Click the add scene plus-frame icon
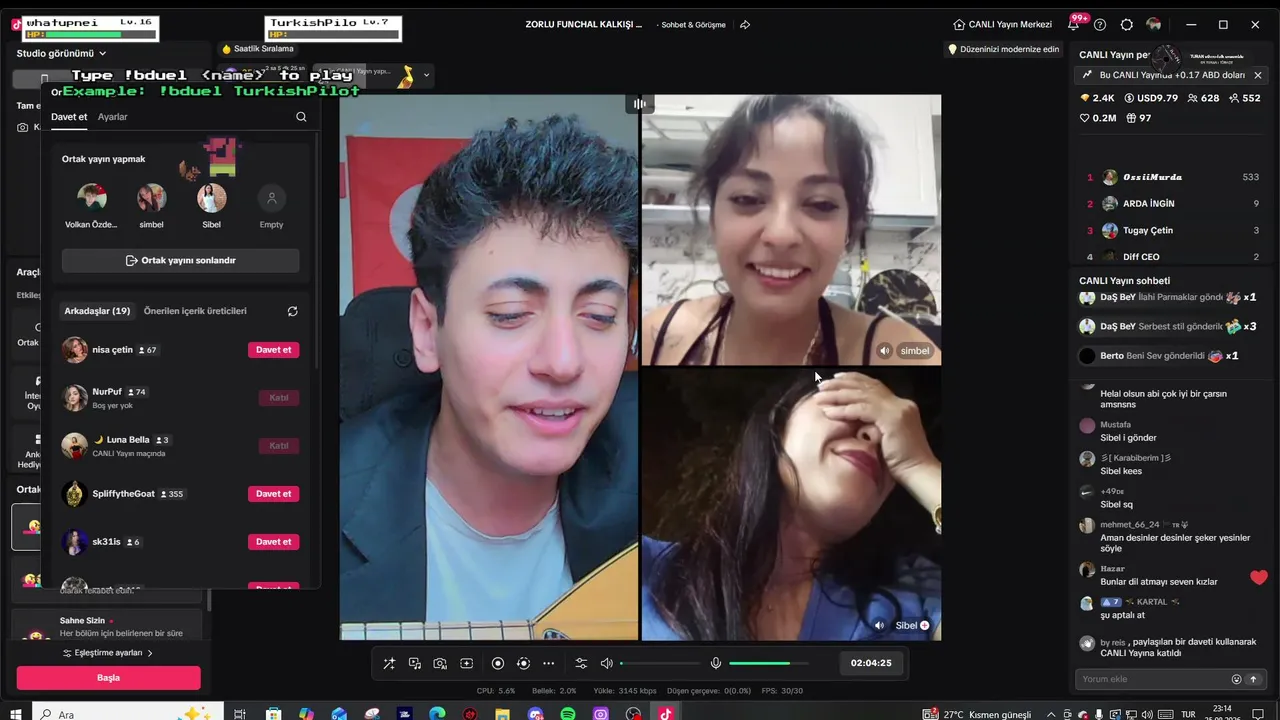This screenshot has width=1280, height=720. (466, 663)
